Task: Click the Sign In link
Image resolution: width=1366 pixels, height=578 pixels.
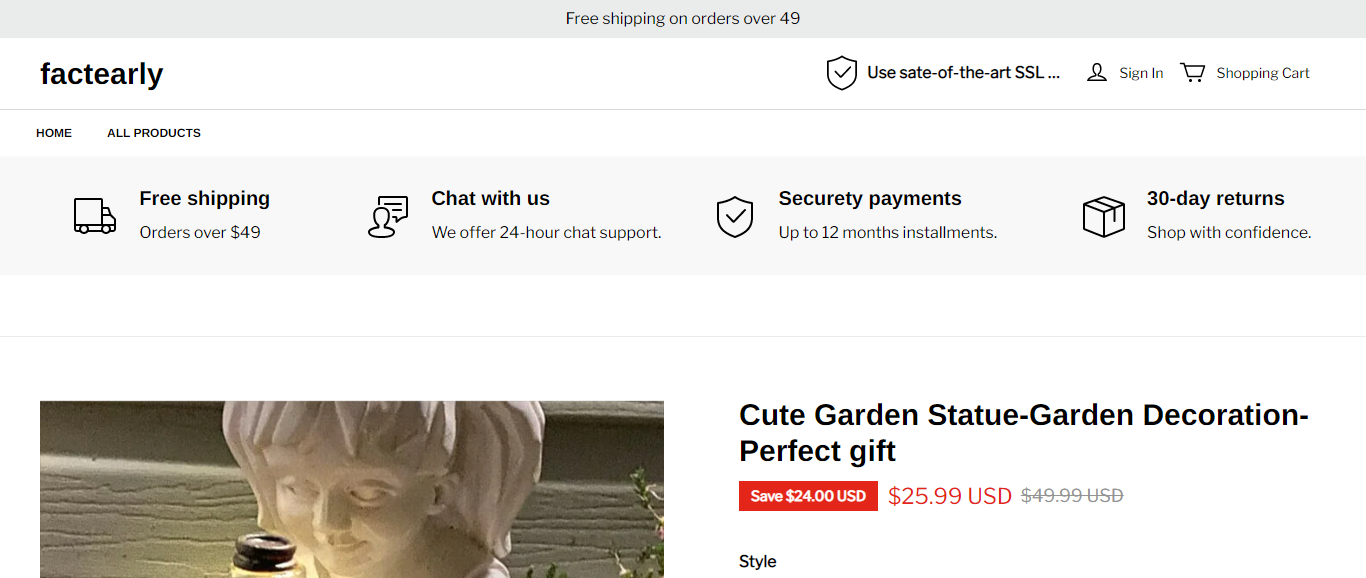Action: pyautogui.click(x=1141, y=73)
